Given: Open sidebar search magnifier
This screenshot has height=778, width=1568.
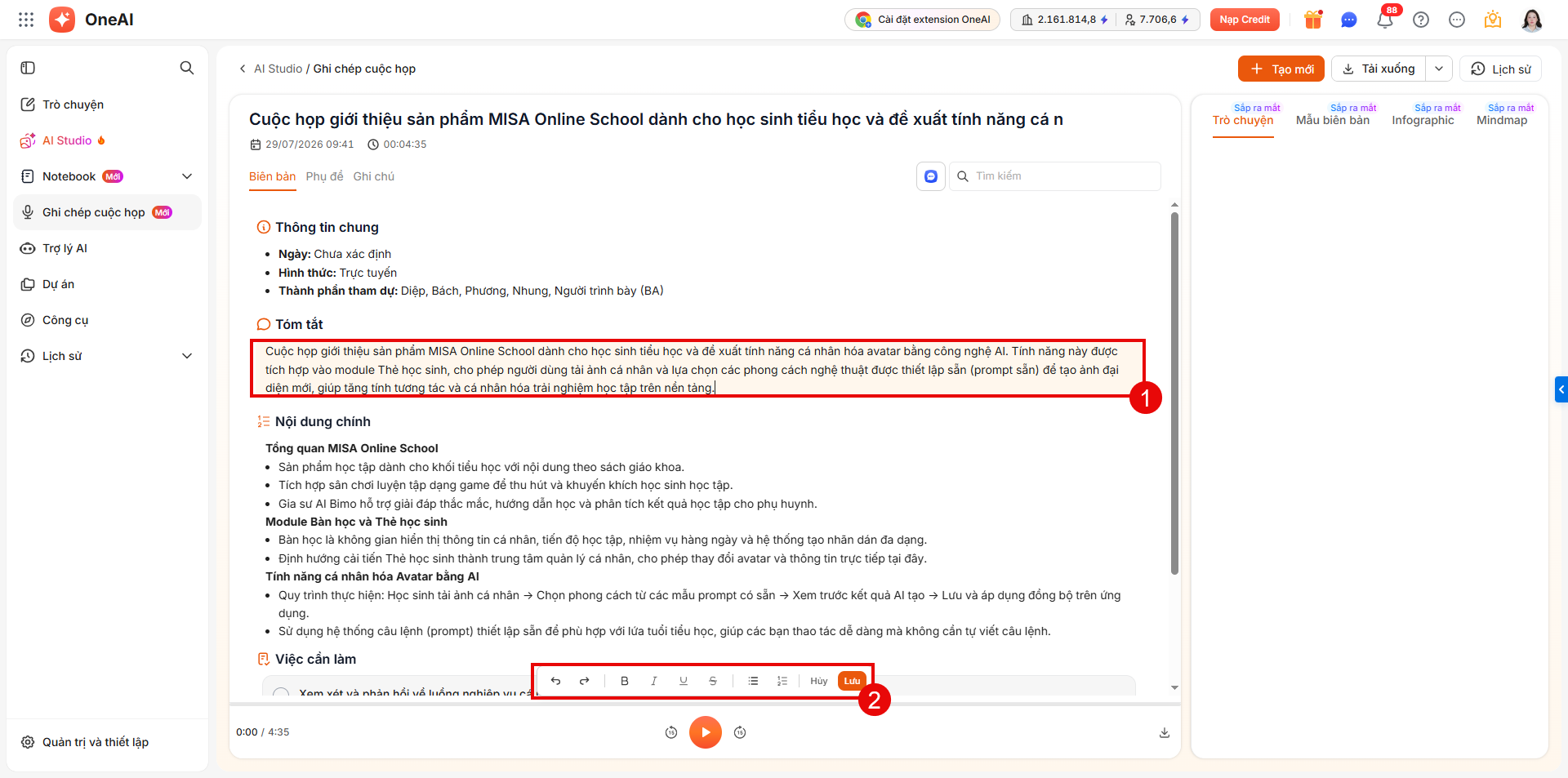Looking at the screenshot, I should (187, 68).
